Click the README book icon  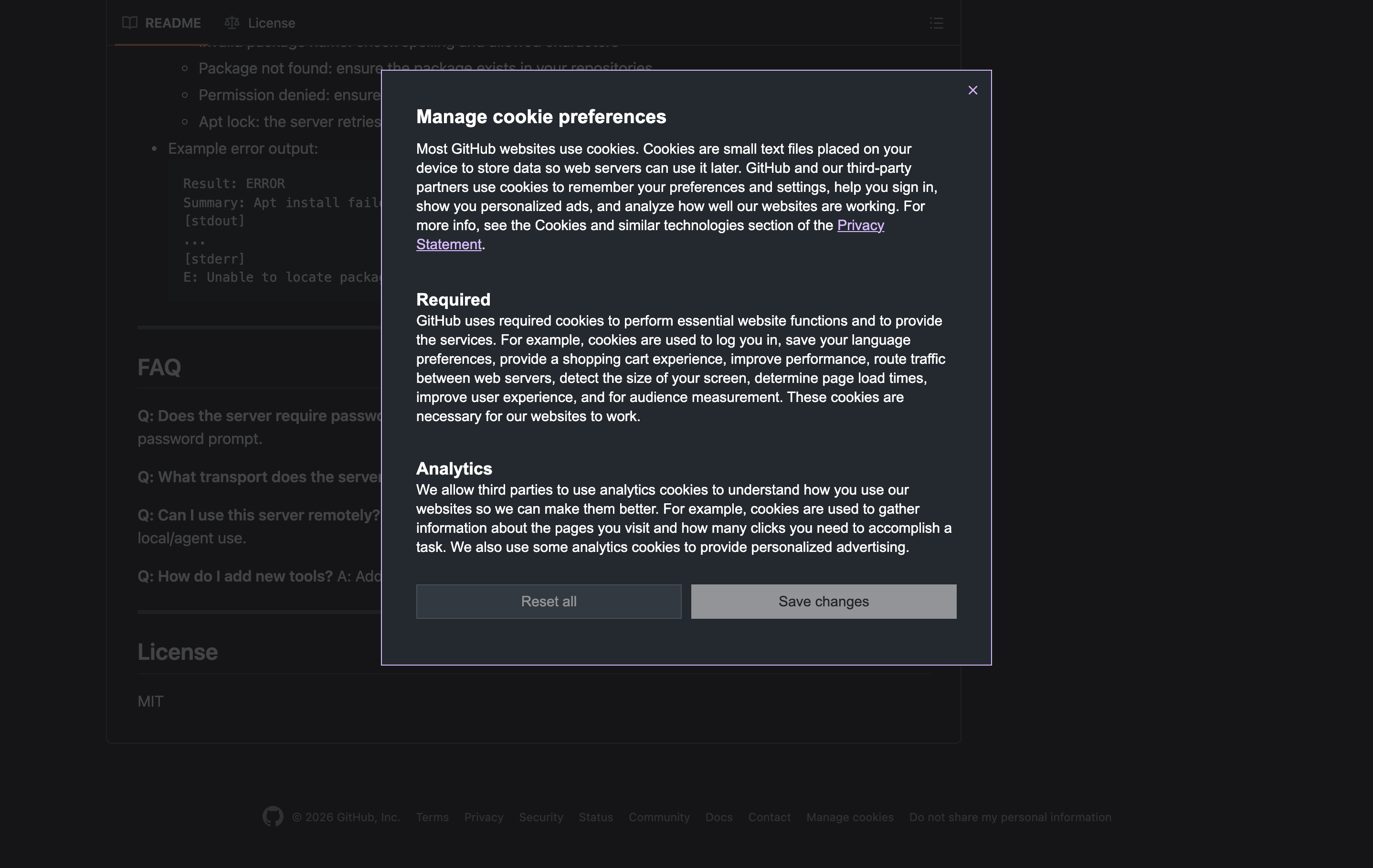coord(130,23)
